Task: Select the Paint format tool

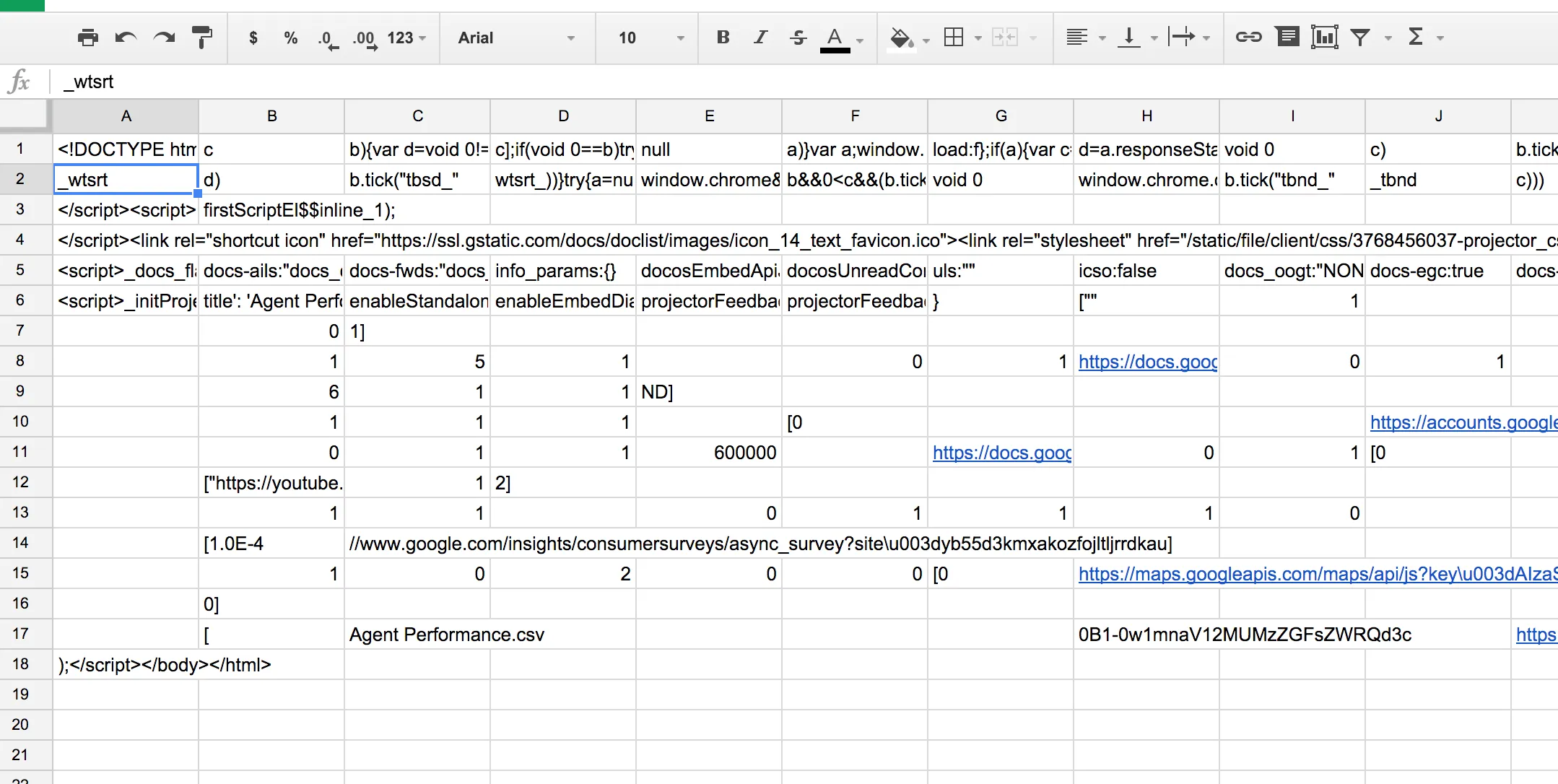Action: [202, 38]
